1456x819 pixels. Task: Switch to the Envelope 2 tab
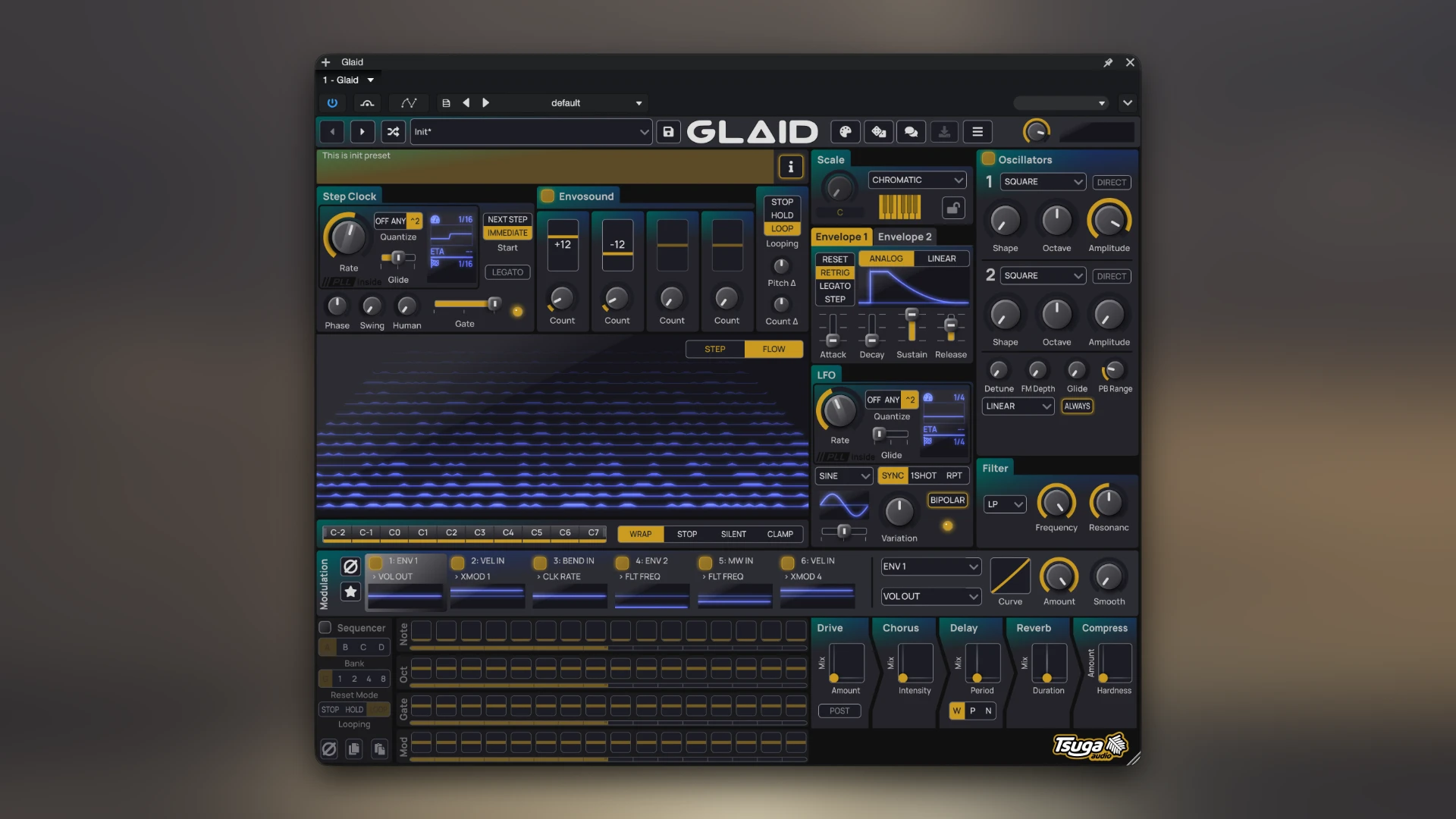point(905,237)
